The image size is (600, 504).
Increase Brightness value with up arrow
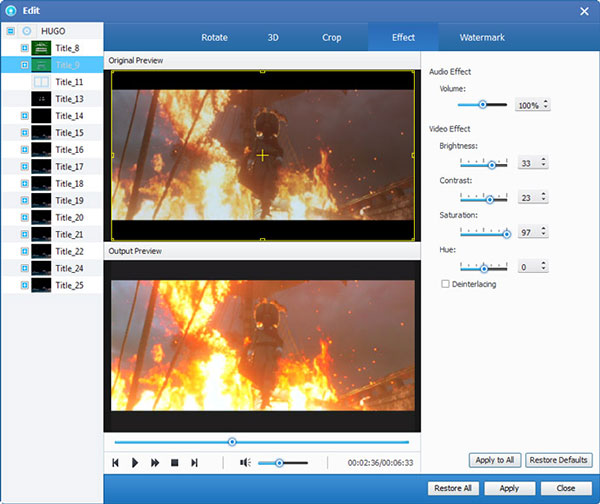[x=545, y=160]
